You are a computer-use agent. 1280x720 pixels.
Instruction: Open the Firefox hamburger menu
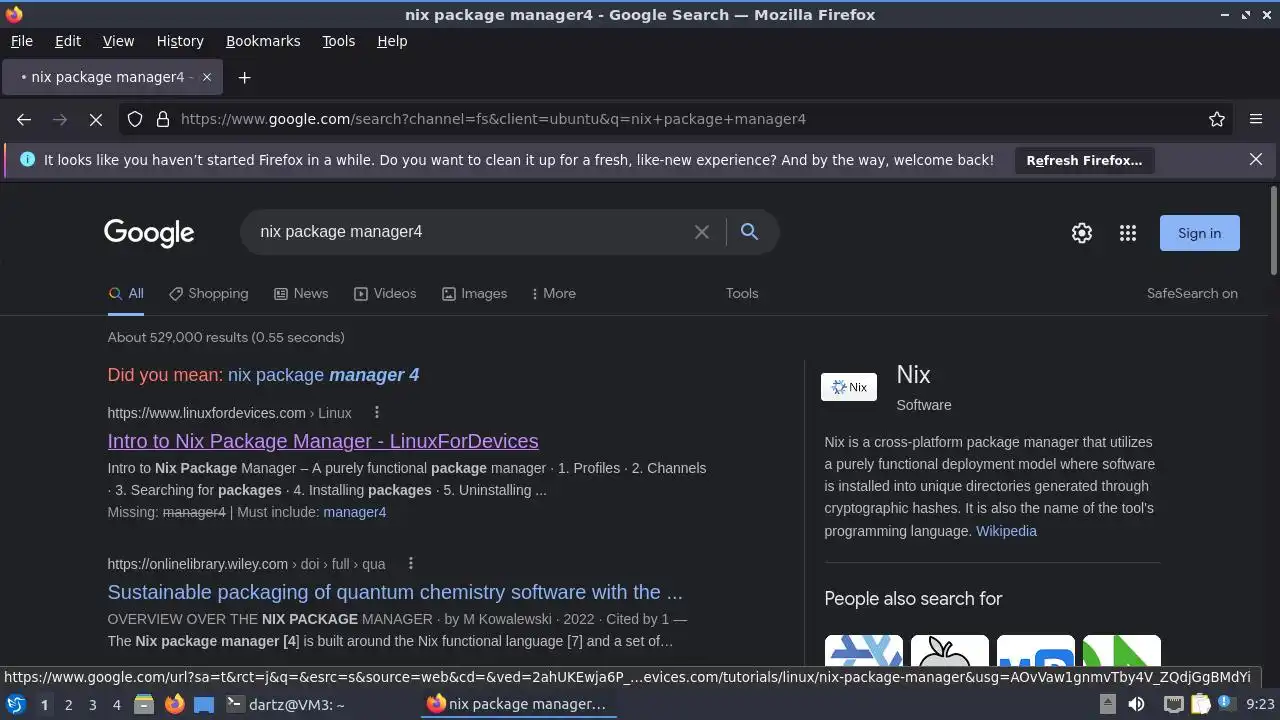1256,119
